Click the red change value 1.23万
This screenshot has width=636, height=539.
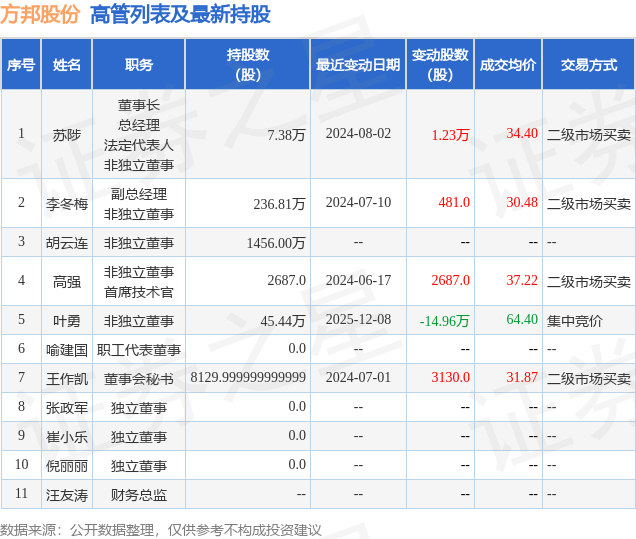click(x=450, y=135)
